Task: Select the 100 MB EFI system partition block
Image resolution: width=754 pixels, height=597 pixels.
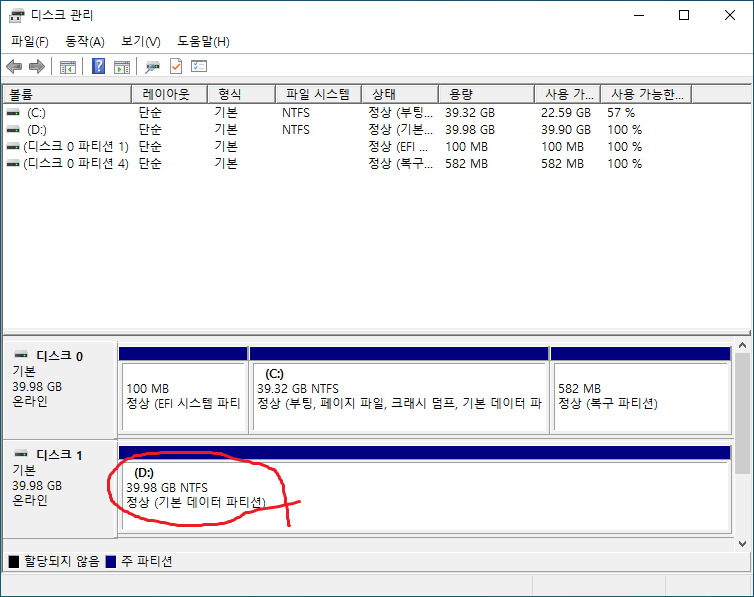Action: [183, 390]
